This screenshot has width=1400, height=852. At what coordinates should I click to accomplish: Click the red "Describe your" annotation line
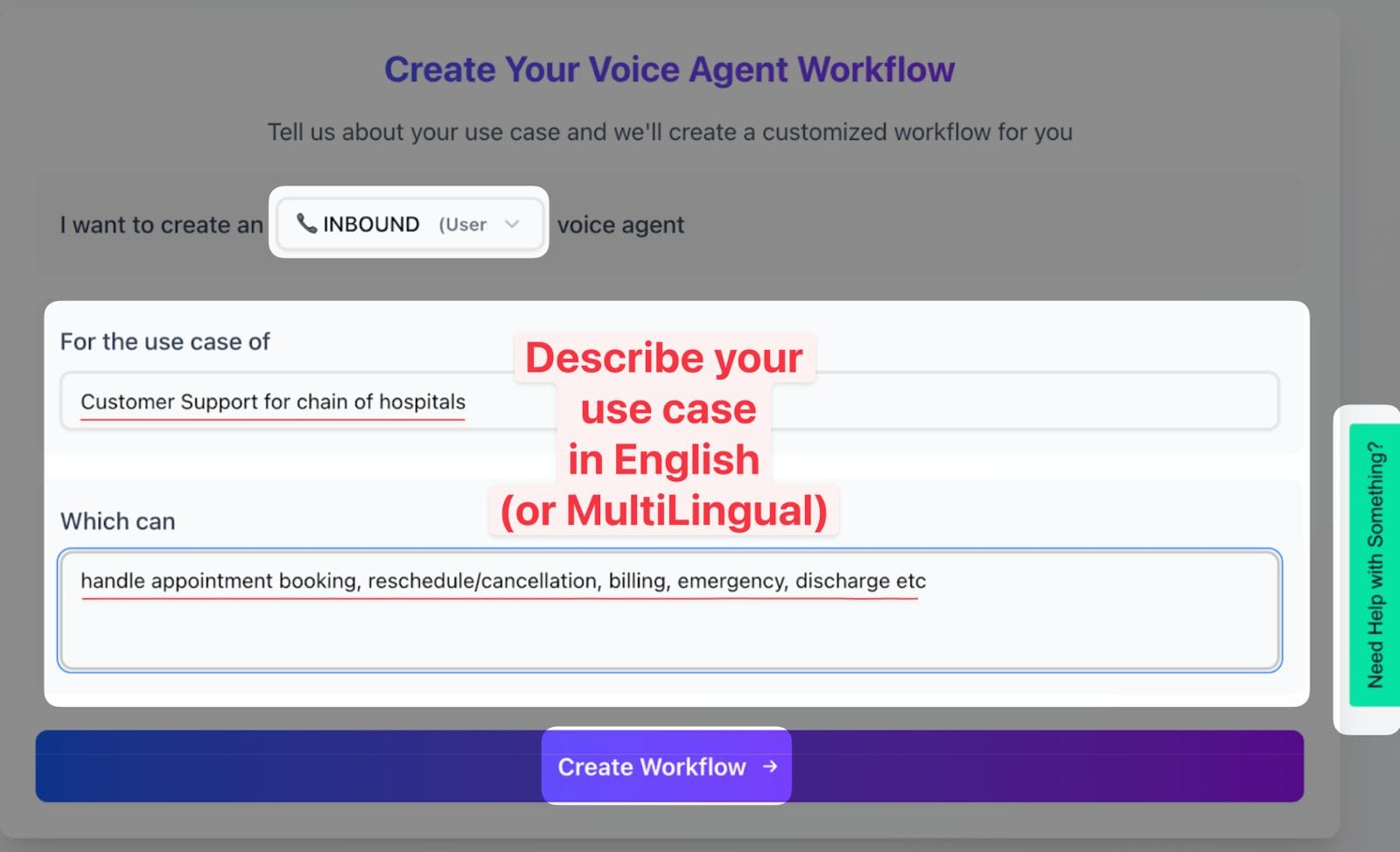[664, 358]
